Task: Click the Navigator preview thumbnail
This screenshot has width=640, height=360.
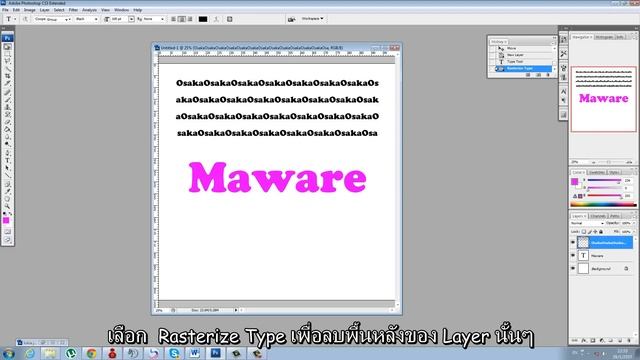Action: [603, 99]
